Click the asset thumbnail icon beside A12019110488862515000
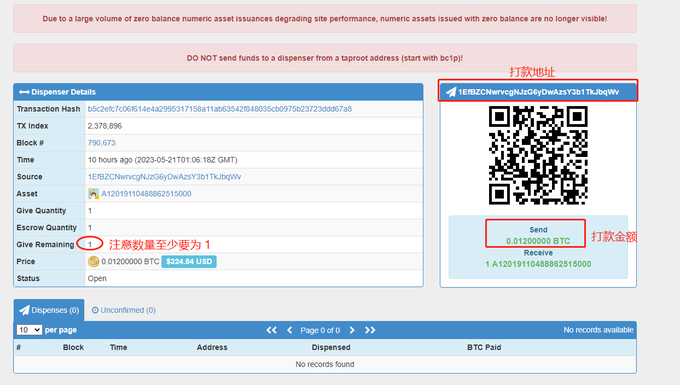Viewport: 680px width, 385px height. point(93,193)
